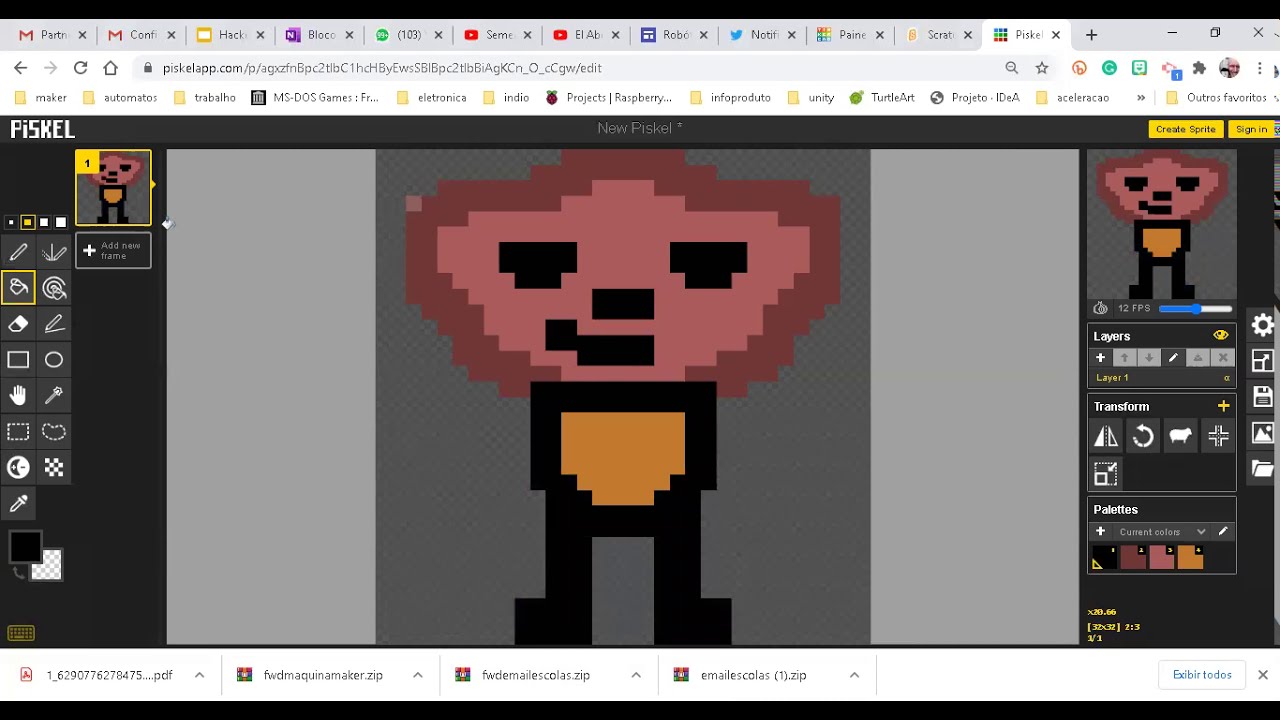Move Layer down arrow button

click(1149, 358)
